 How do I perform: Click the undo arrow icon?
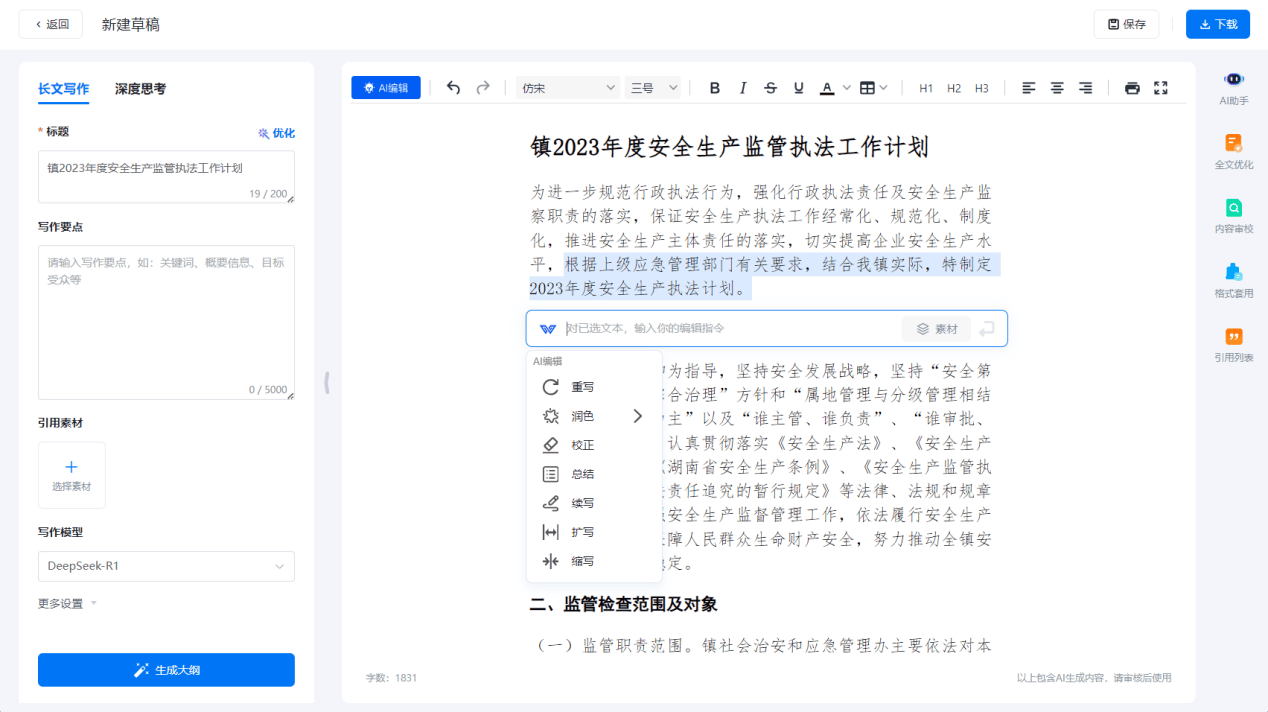click(x=453, y=88)
